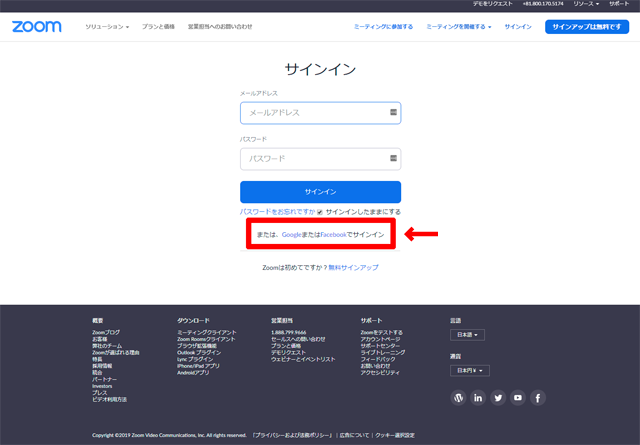Screen dimensions: 640x445
Task: Click the Zoom logo
Action: point(37,27)
